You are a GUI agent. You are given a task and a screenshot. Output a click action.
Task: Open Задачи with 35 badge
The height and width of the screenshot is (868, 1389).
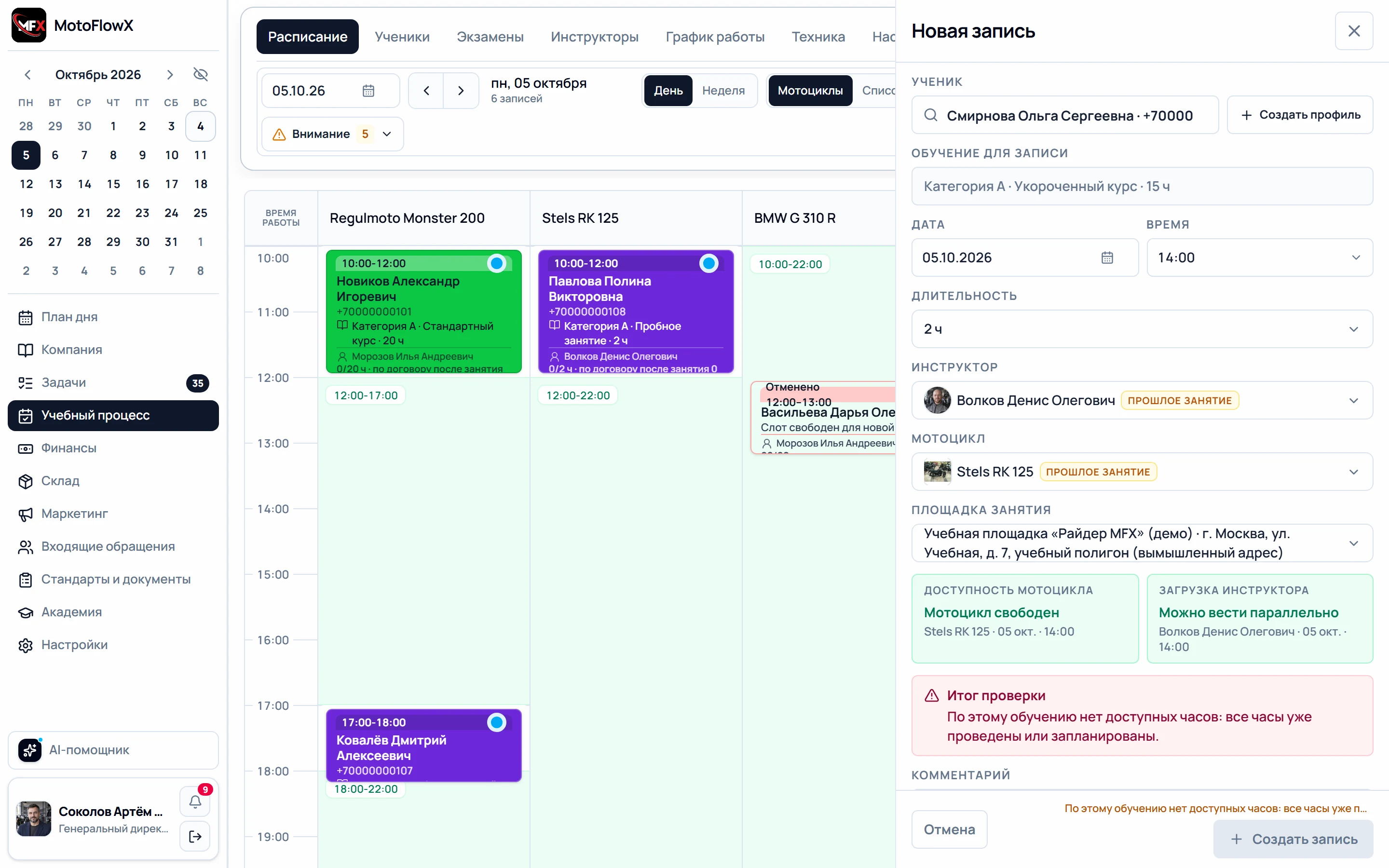113,383
